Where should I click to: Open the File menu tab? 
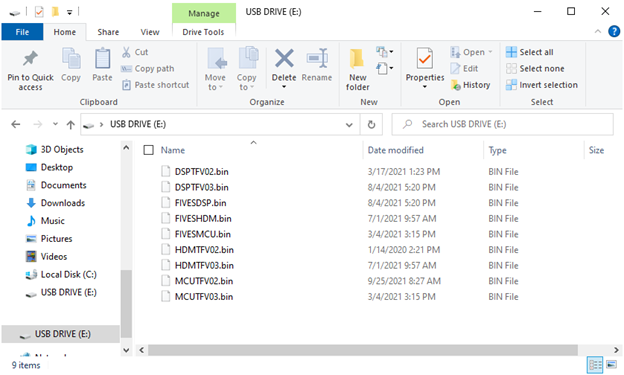(22, 32)
